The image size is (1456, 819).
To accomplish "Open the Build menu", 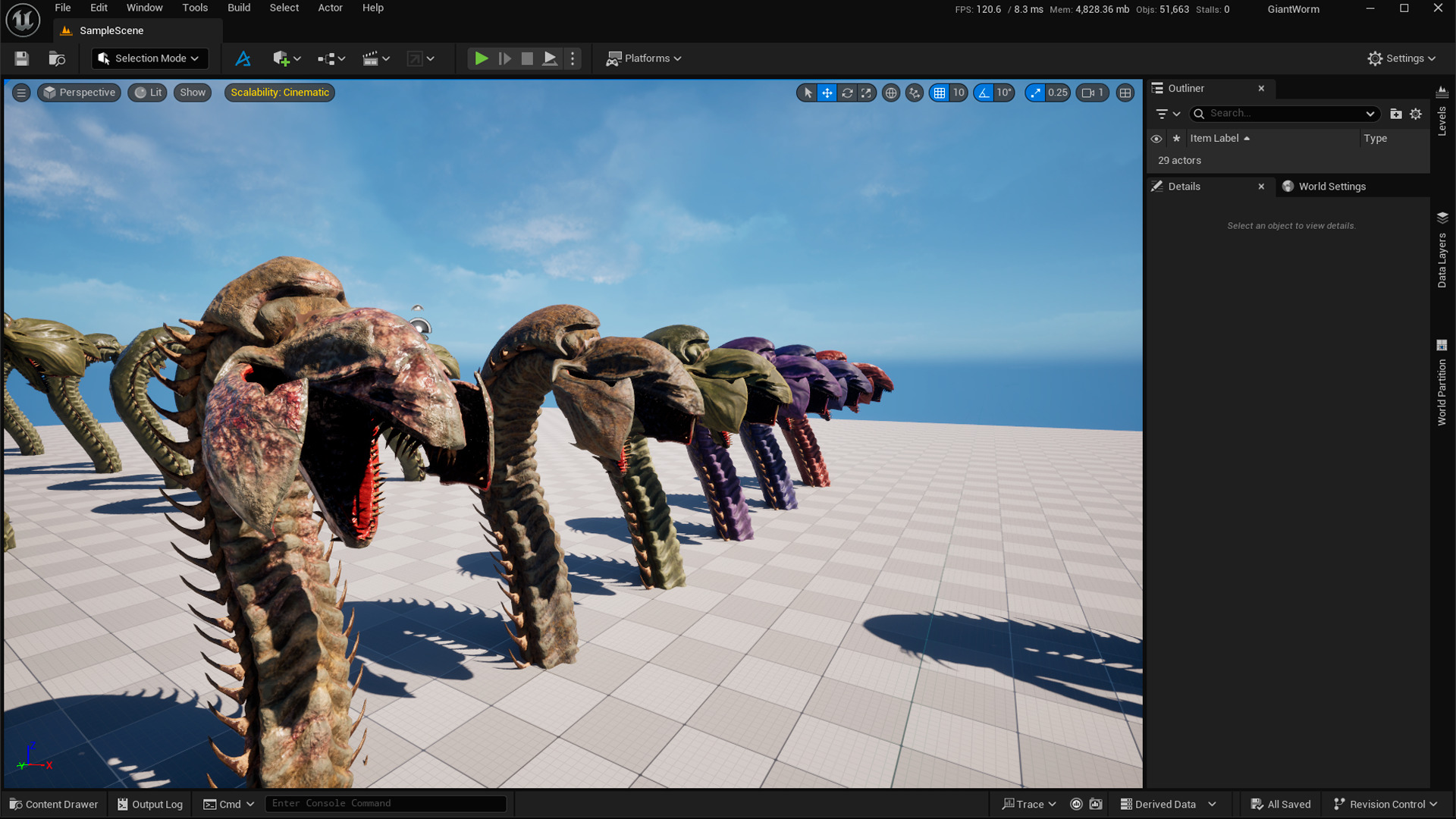I will 239,8.
